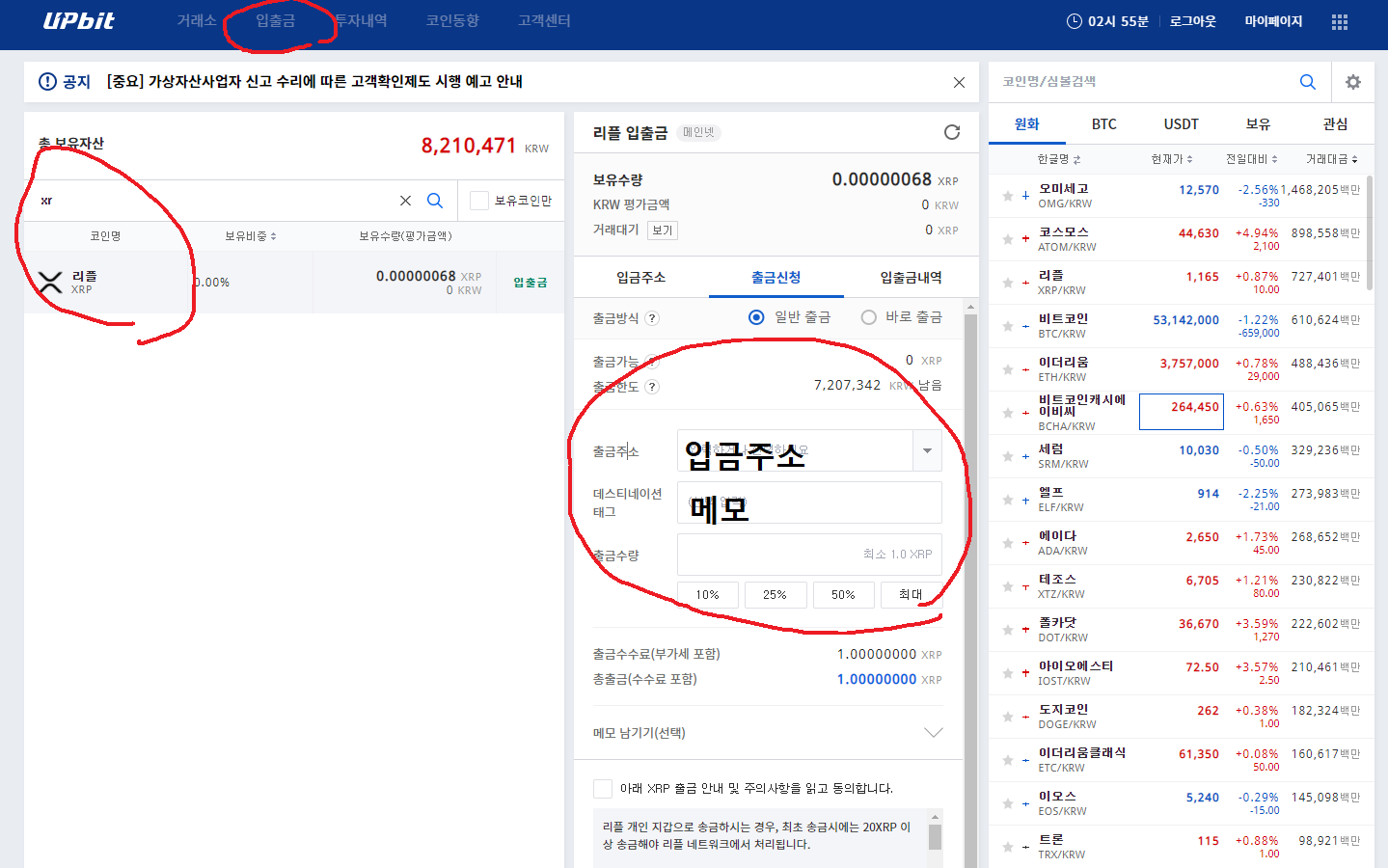
Task: Expand 메모 남기기(선택) section
Action: pyautogui.click(x=933, y=733)
